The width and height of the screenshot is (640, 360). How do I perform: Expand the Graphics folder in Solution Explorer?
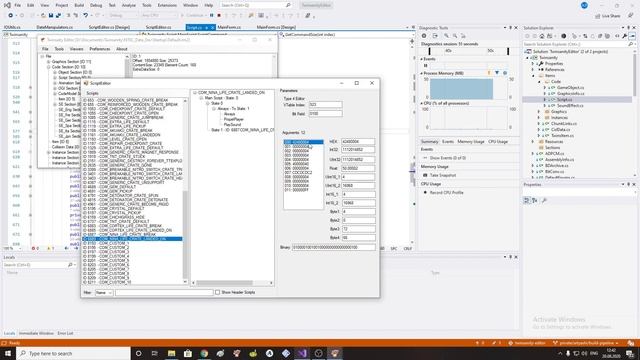539,111
